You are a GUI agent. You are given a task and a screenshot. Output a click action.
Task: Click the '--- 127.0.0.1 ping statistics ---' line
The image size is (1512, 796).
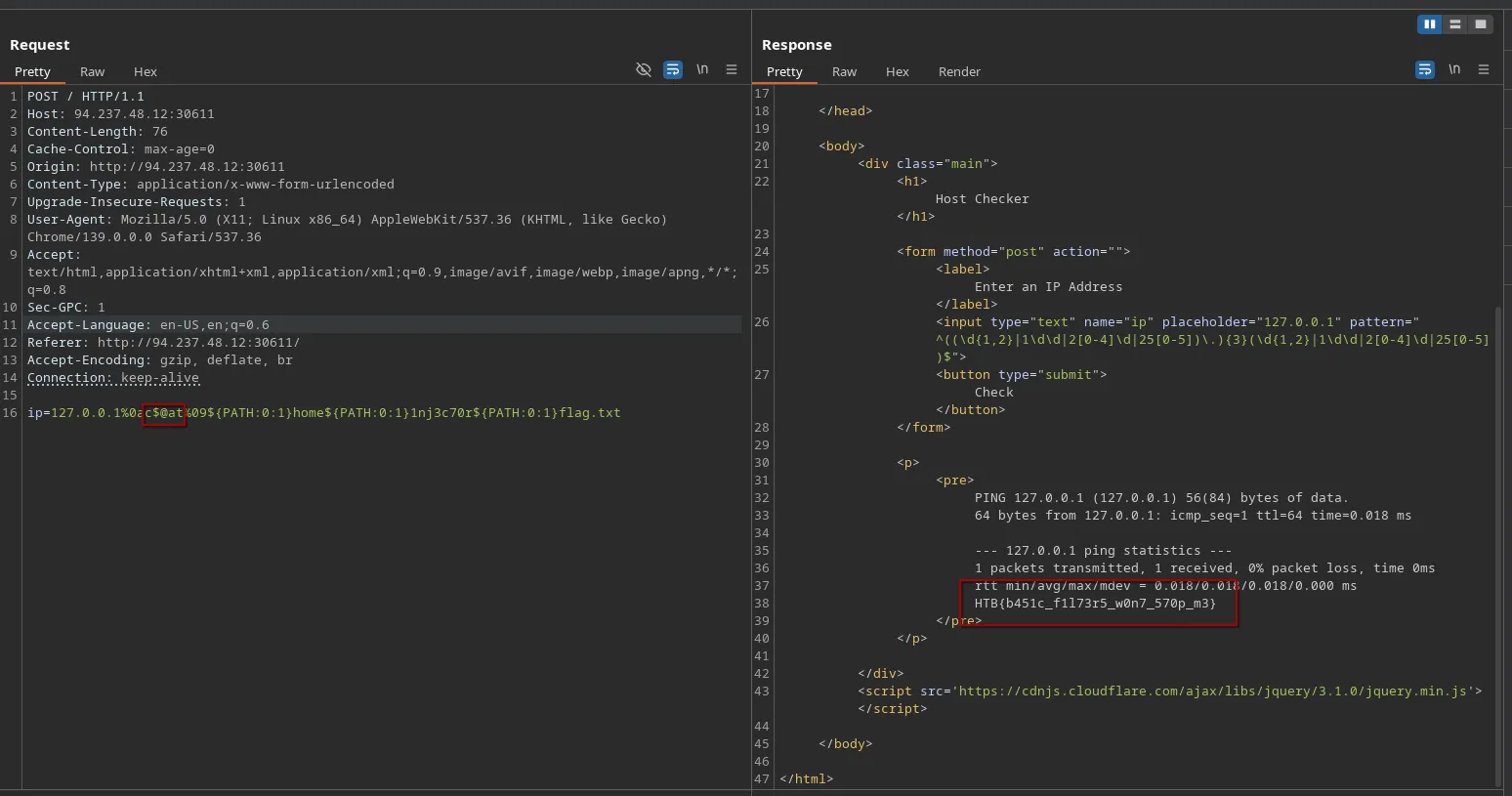[x=1104, y=551]
